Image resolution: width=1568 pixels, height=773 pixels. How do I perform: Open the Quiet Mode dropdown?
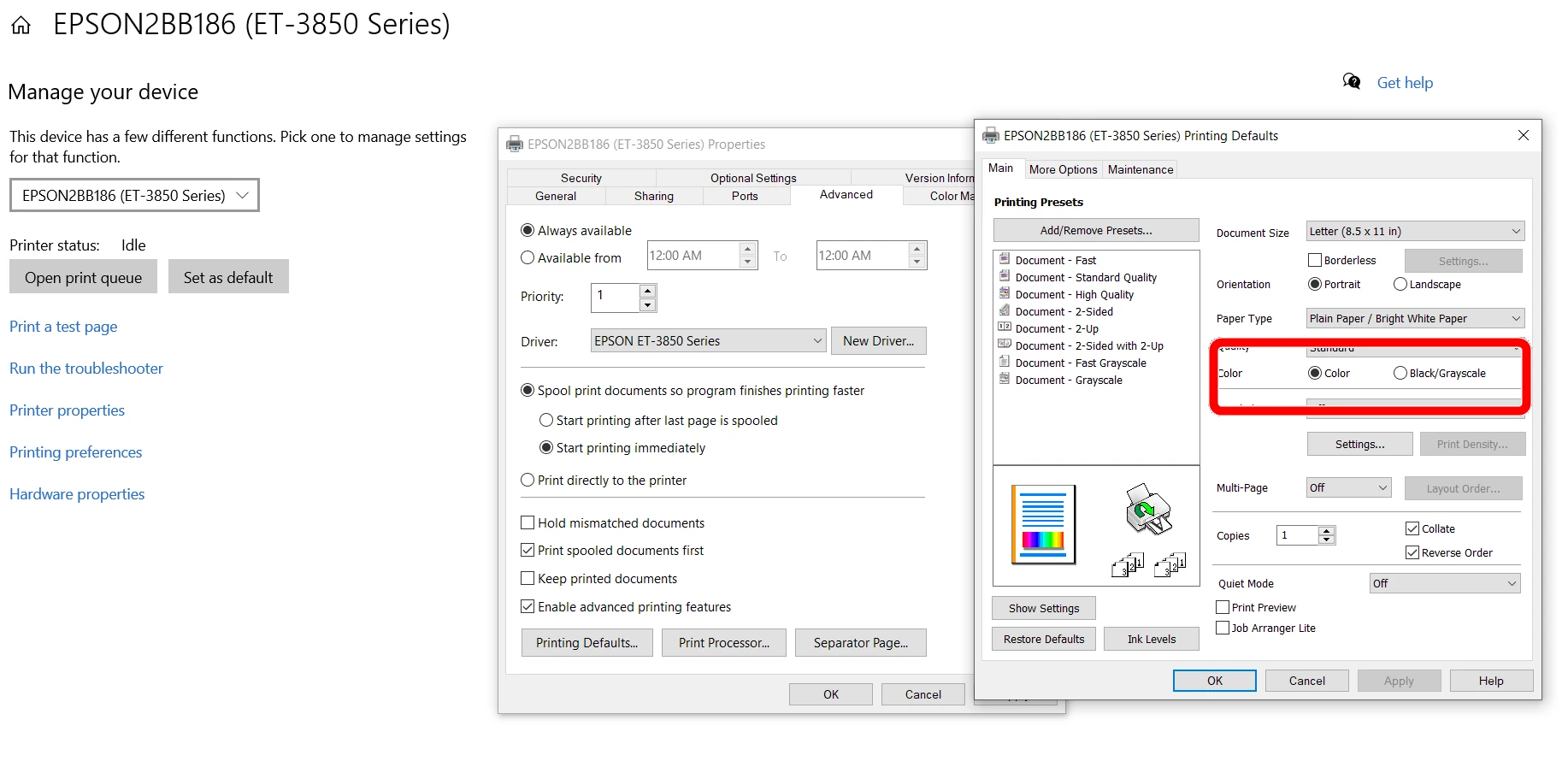tap(1445, 583)
